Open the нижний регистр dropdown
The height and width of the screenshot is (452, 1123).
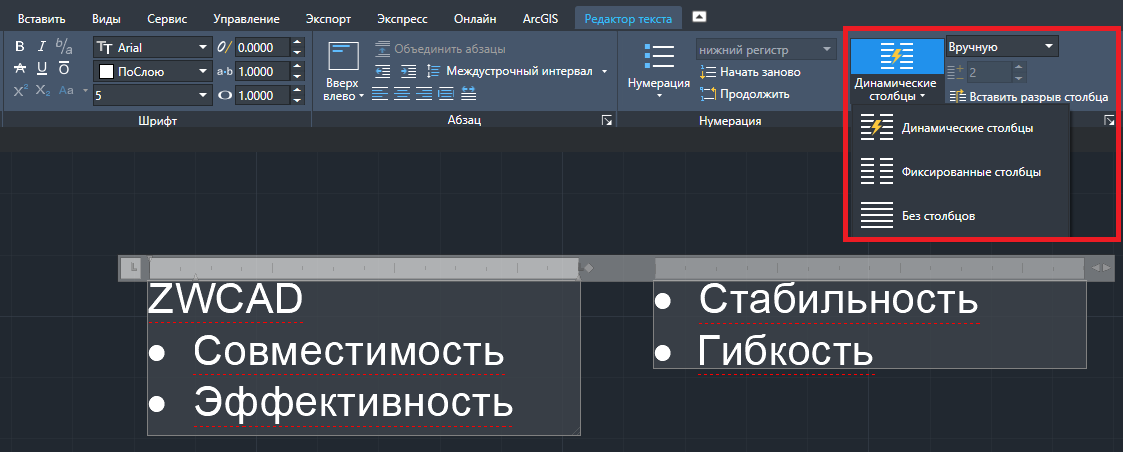point(766,50)
